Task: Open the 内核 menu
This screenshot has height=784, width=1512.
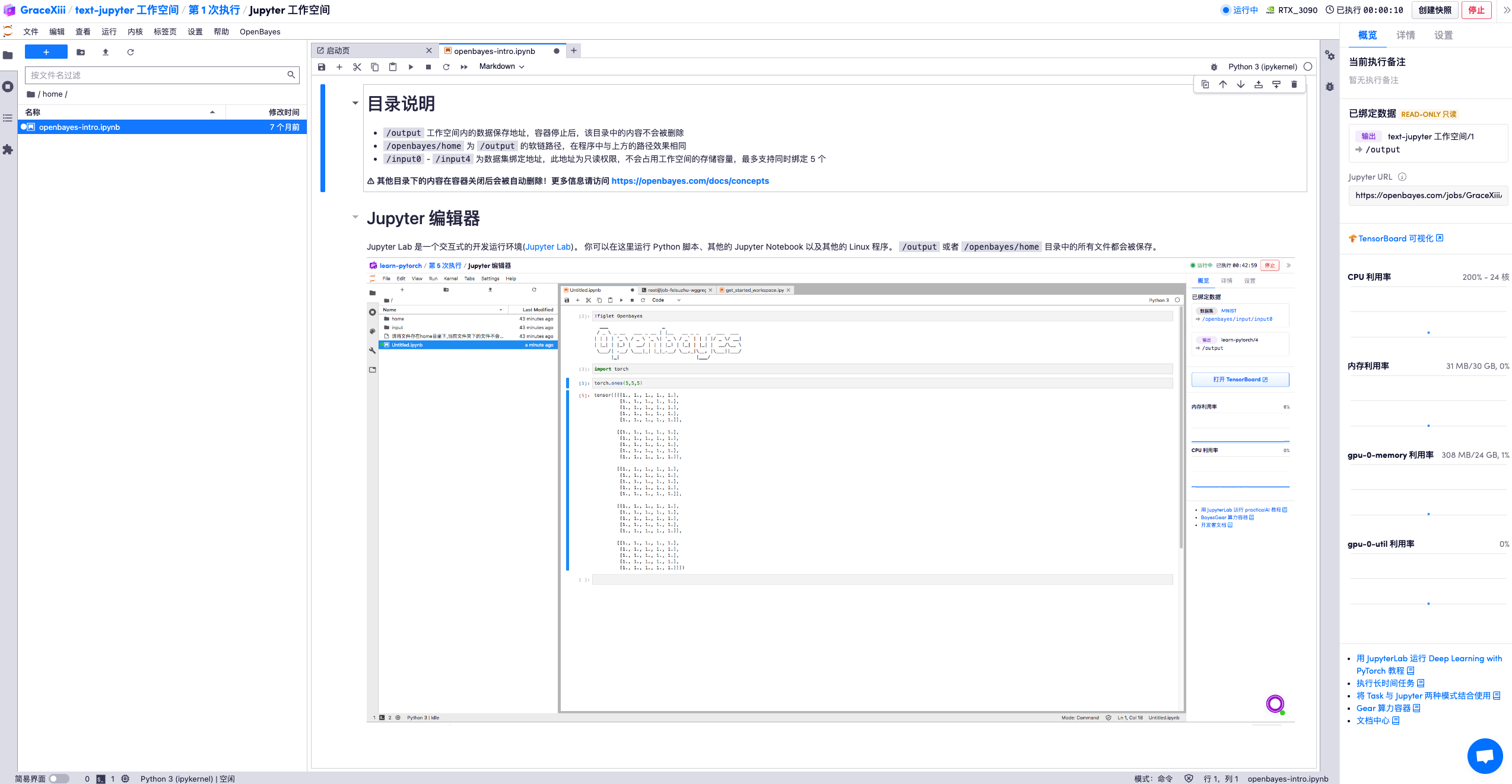Action: click(135, 32)
